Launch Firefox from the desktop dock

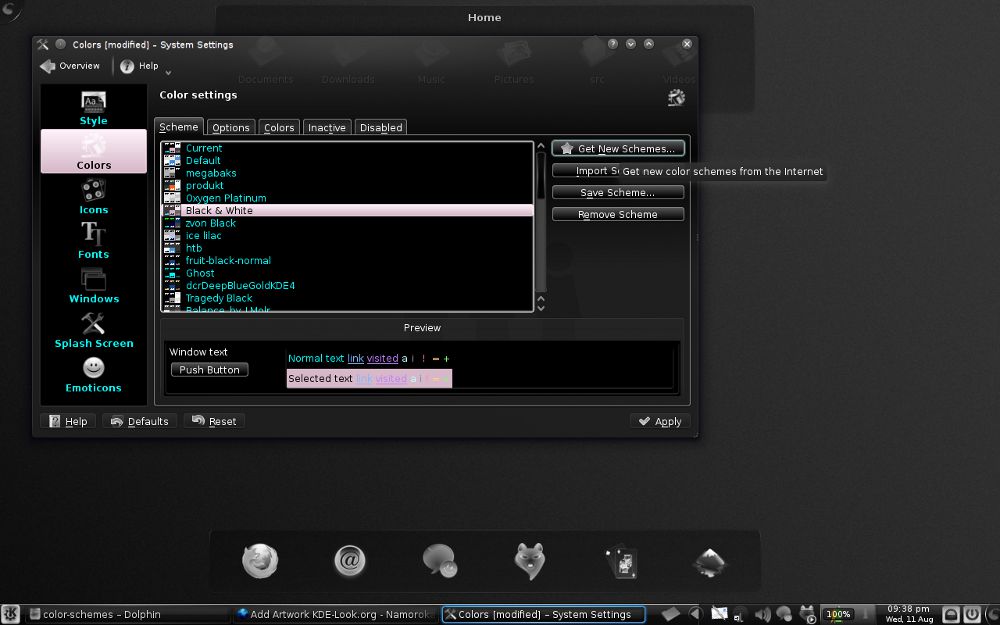tap(260, 561)
